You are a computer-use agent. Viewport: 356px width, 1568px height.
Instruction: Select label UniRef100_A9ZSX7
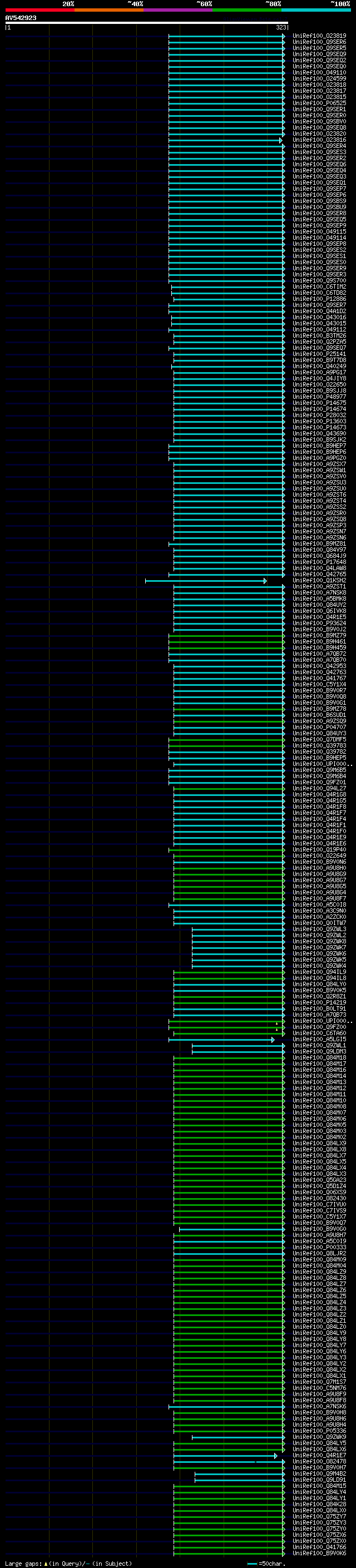pyautogui.click(x=319, y=464)
